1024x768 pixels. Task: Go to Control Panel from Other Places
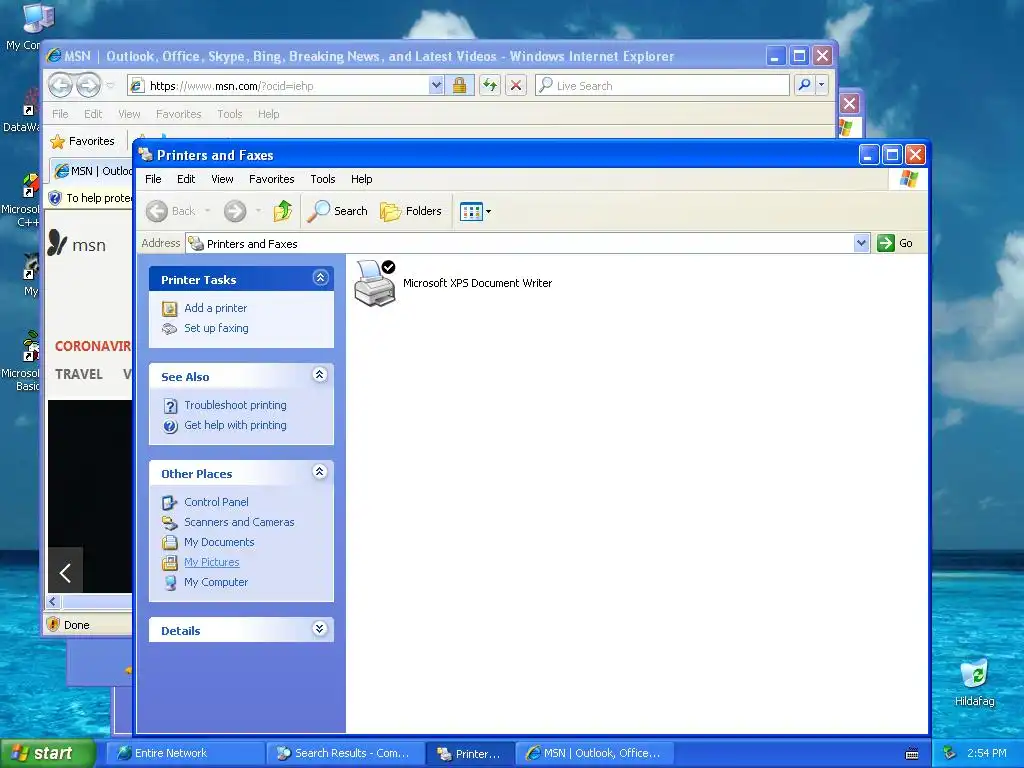click(216, 502)
